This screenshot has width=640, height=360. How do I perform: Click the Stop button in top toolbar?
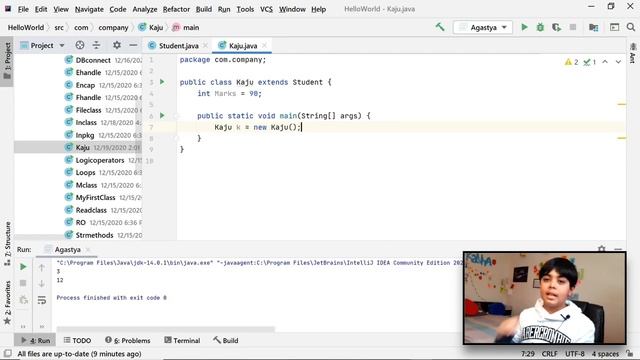click(573, 27)
